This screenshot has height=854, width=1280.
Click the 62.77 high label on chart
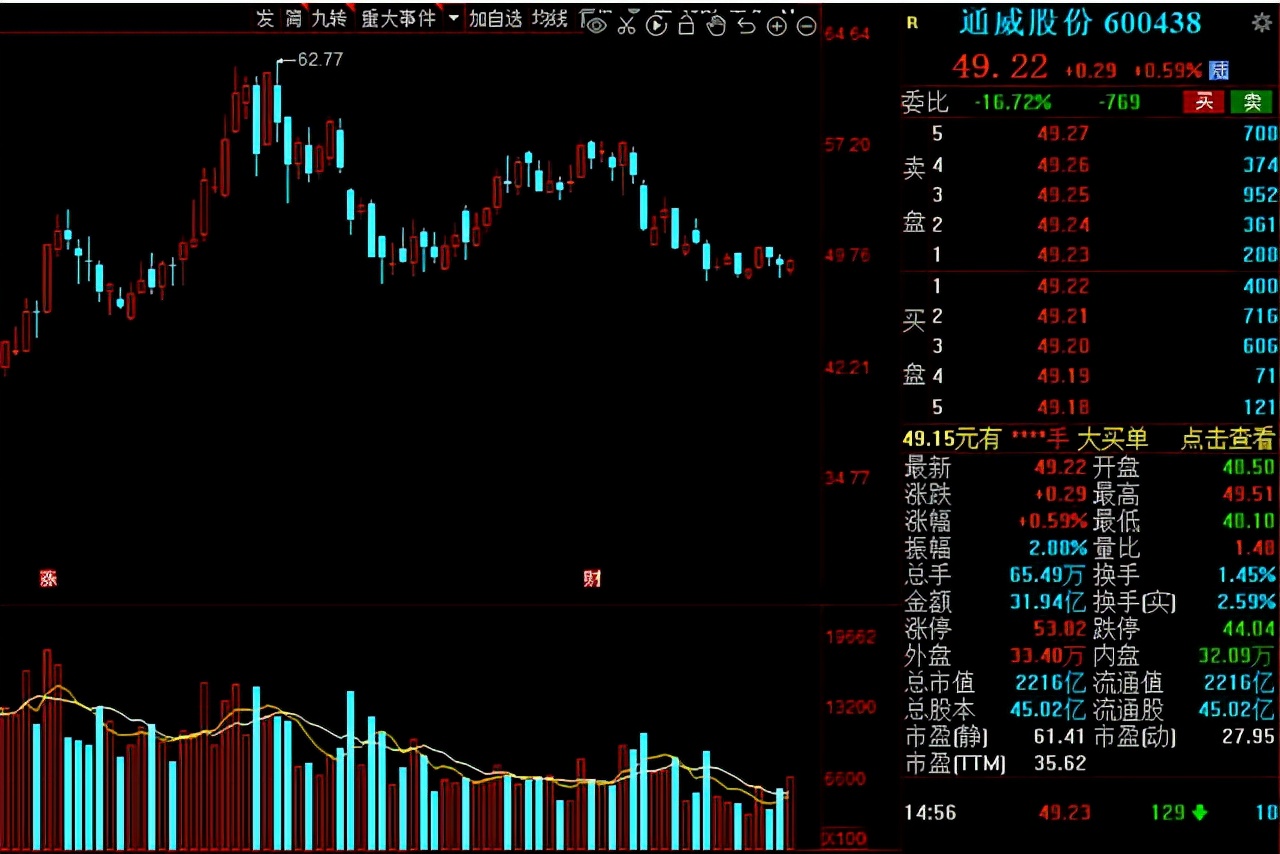[x=320, y=60]
